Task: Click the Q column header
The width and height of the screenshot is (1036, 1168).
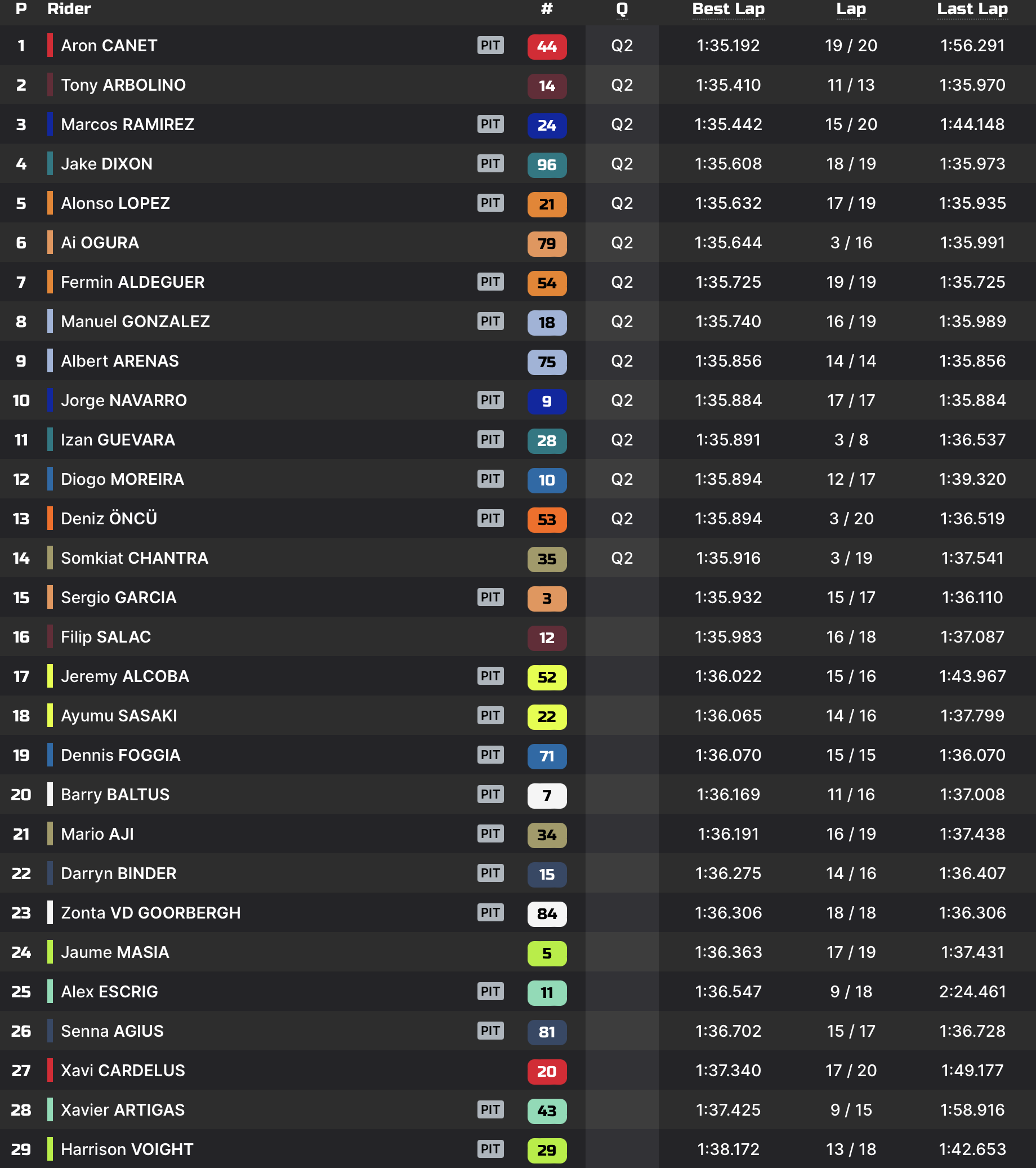Action: point(622,9)
